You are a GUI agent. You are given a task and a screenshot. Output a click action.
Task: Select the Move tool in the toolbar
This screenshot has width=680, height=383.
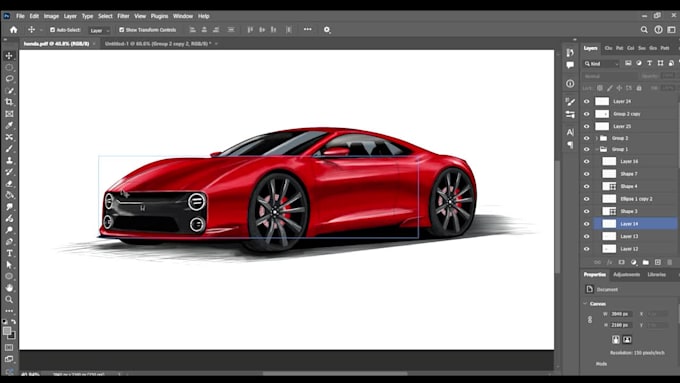coord(9,56)
